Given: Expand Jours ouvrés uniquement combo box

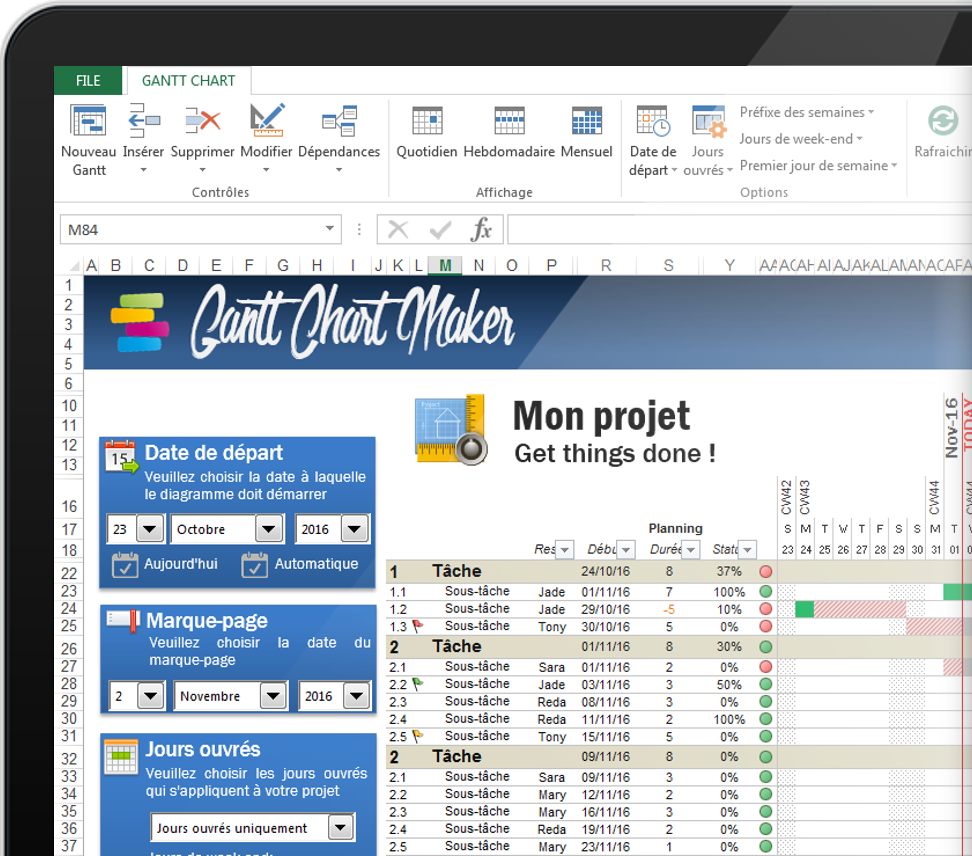Looking at the screenshot, I should [341, 827].
